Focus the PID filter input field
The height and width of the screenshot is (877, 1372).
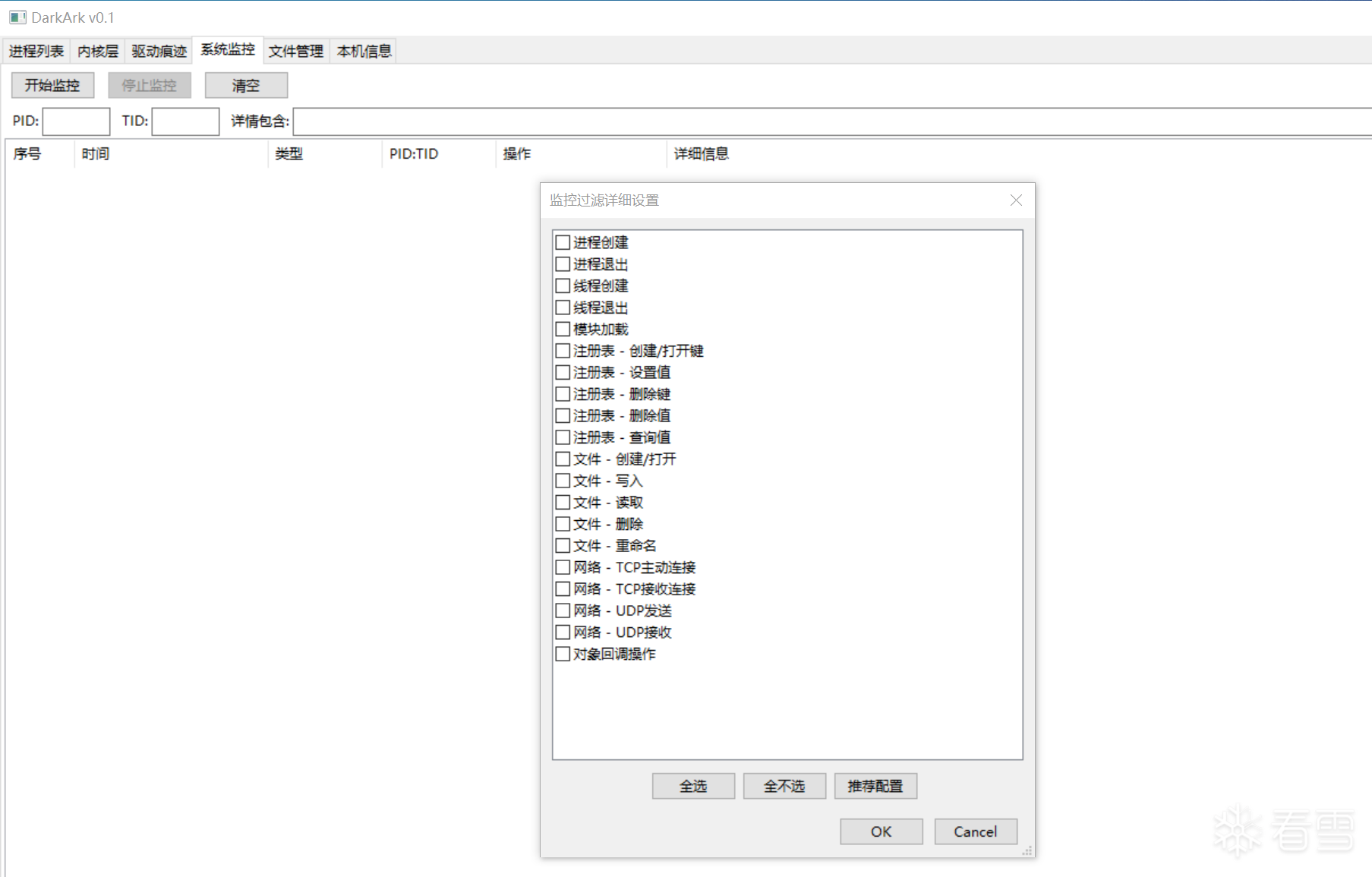click(76, 121)
